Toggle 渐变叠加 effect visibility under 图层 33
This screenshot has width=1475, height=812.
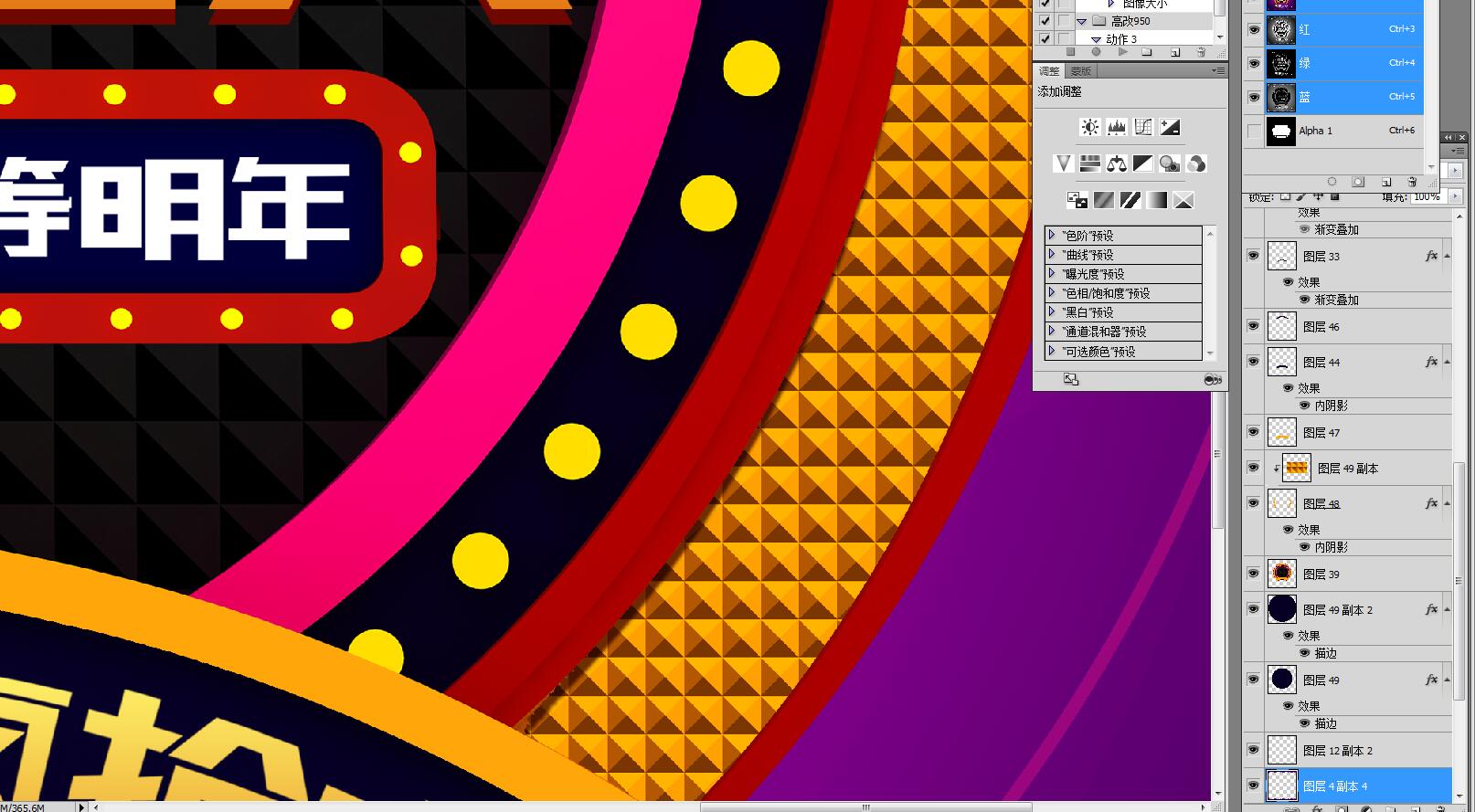(1304, 300)
